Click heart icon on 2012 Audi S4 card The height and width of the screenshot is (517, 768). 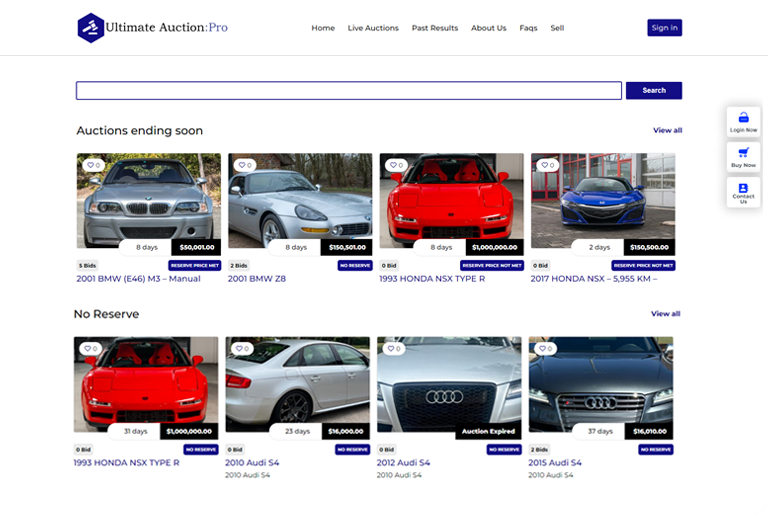click(x=390, y=349)
